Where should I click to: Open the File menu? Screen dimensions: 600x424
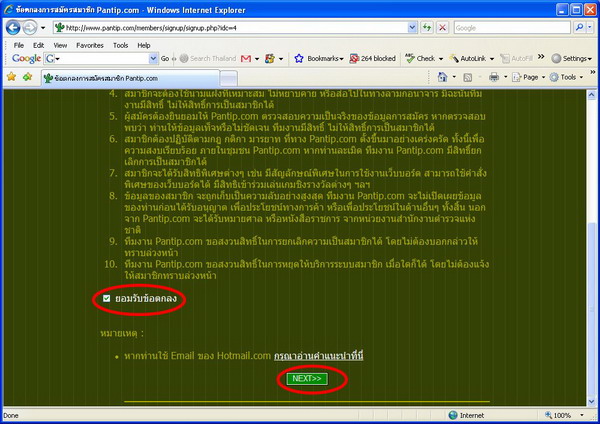18,45
